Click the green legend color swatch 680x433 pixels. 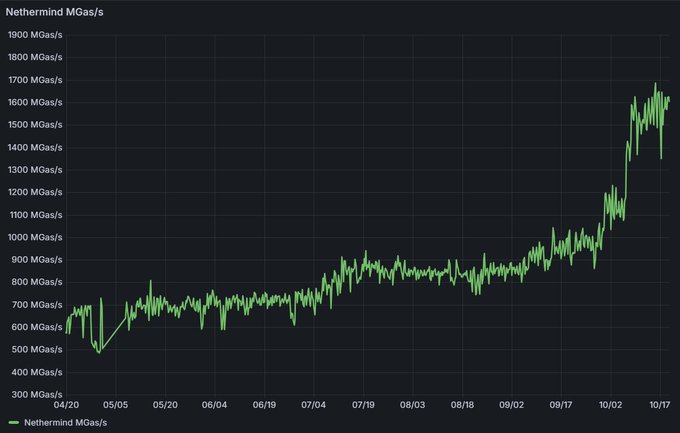coord(14,423)
